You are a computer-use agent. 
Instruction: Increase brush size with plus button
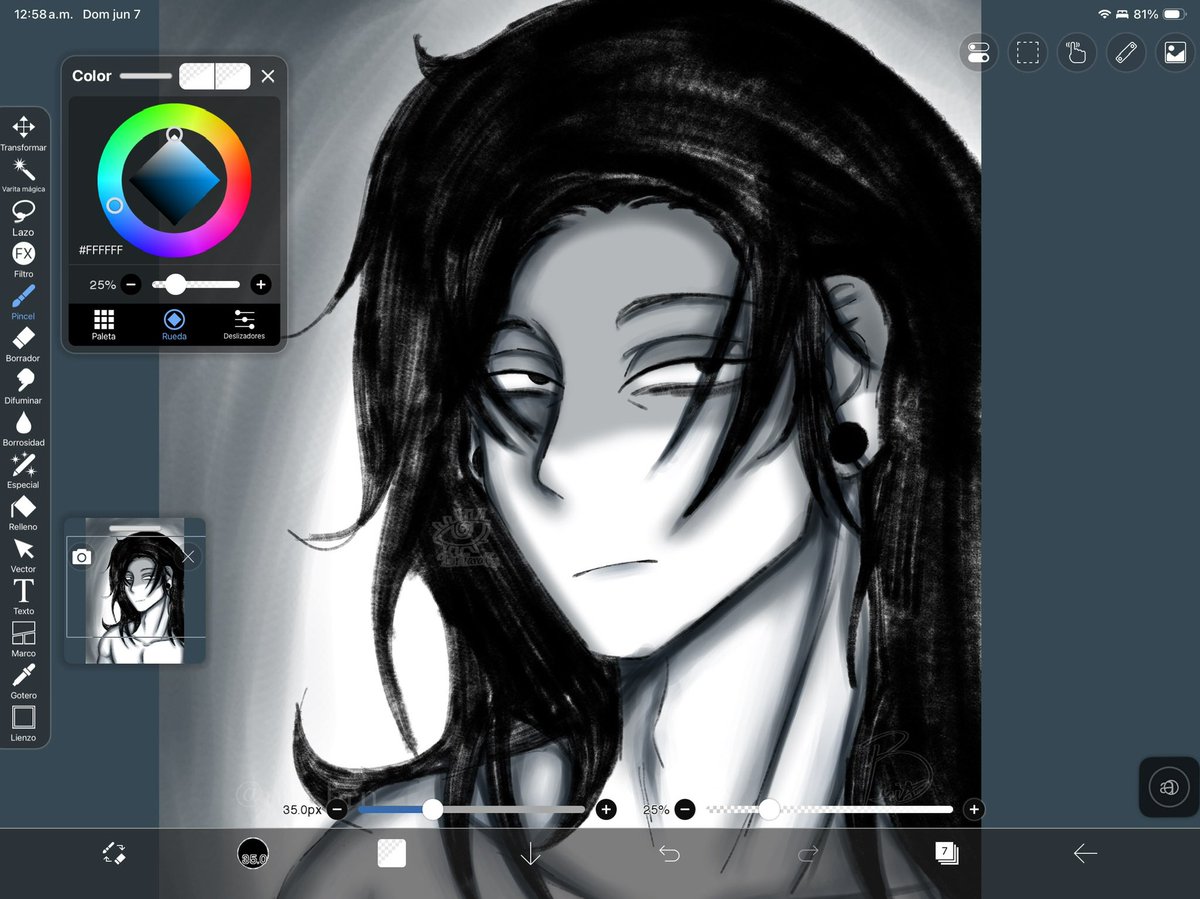click(606, 809)
